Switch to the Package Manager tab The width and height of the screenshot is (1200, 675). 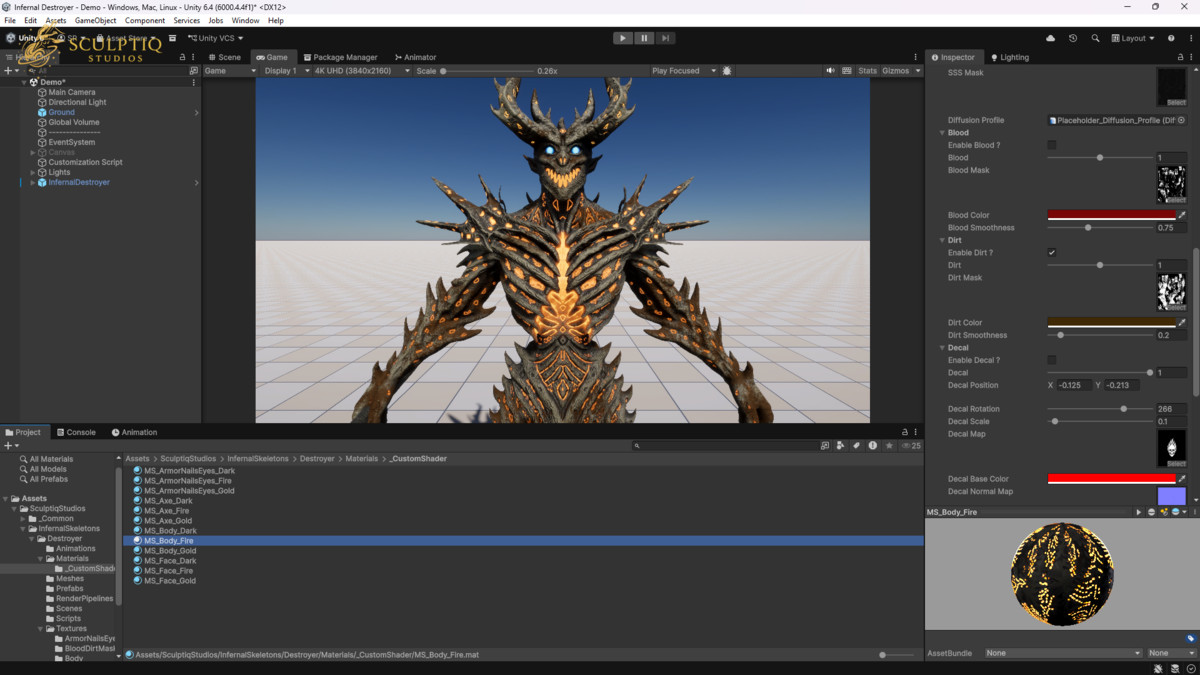(x=340, y=57)
